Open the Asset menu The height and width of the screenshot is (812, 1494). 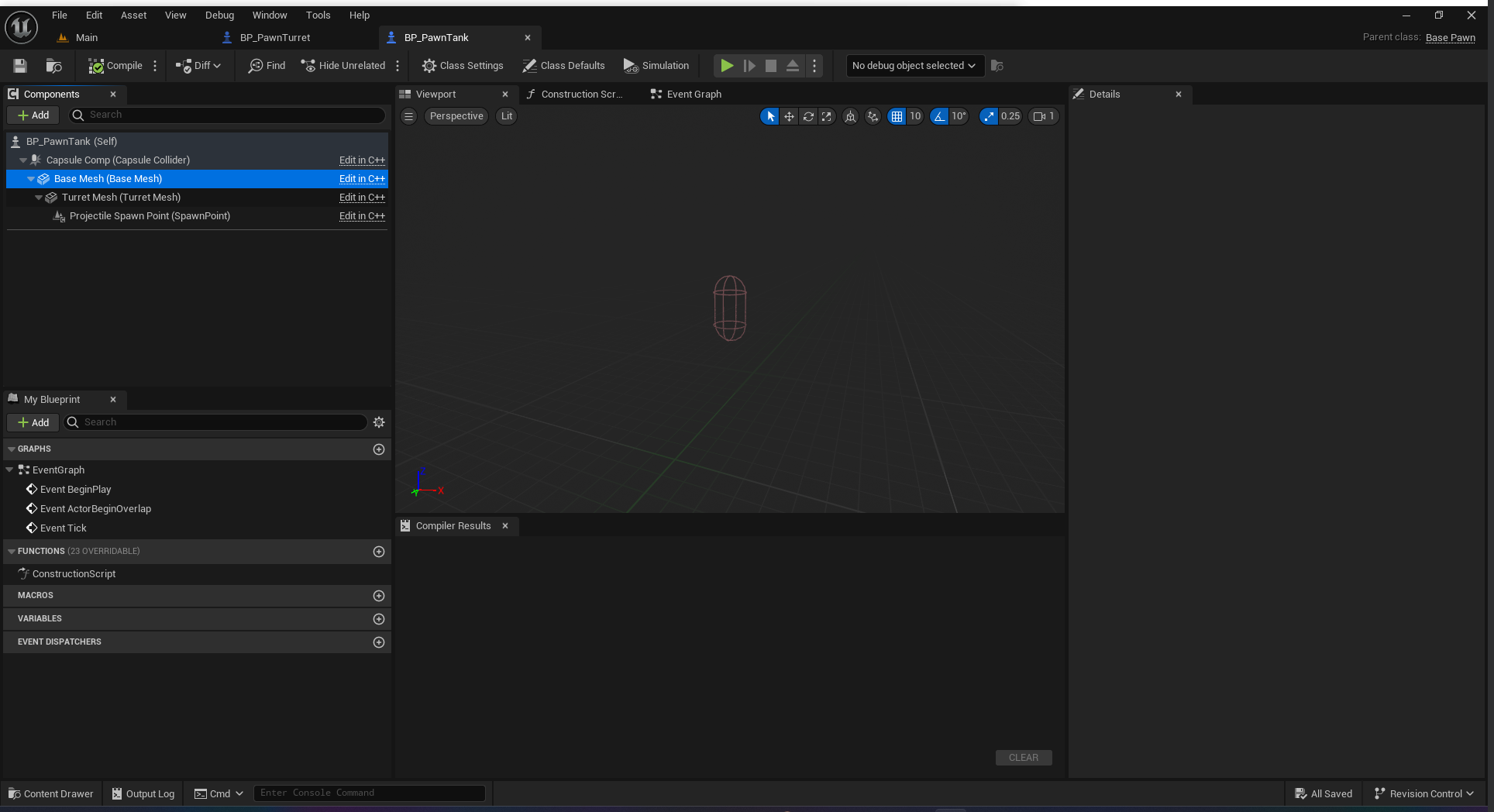coord(133,15)
